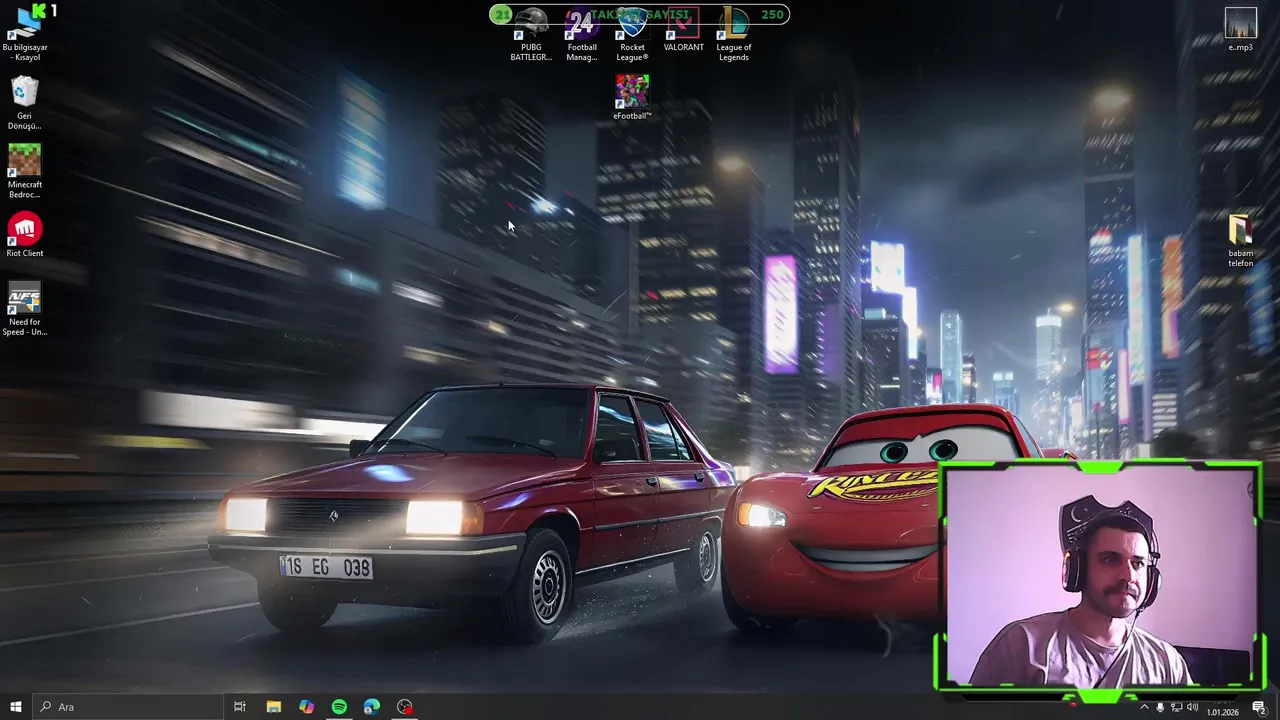
Task: Launch Copilot from the taskbar
Action: point(306,707)
